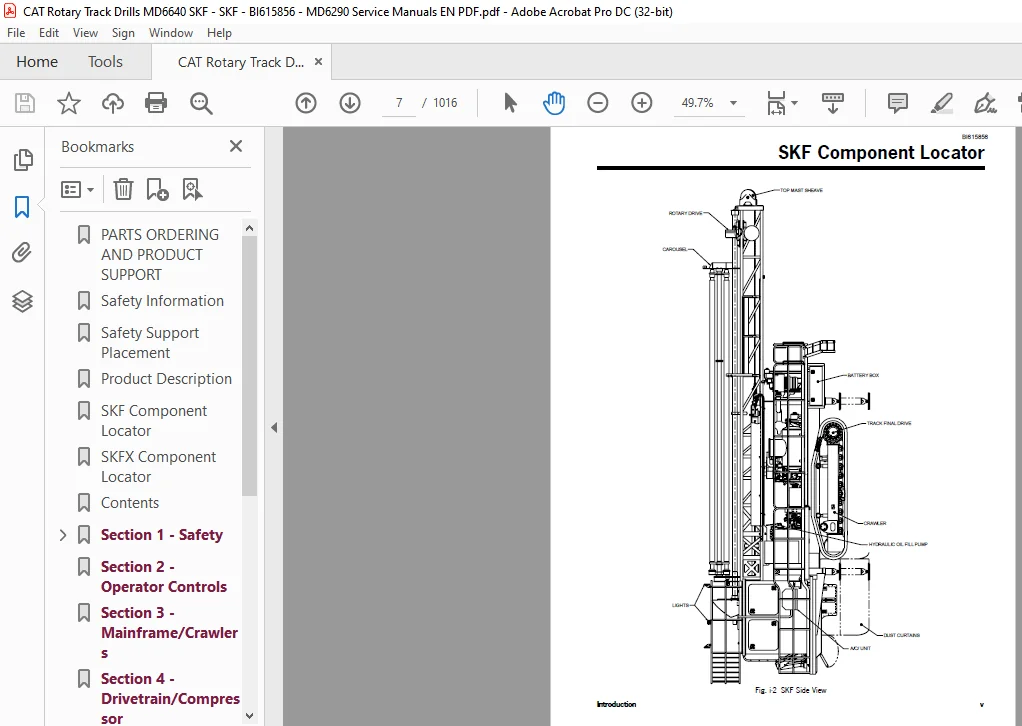This screenshot has height=726, width=1022.
Task: Open the File menu
Action: pos(16,33)
